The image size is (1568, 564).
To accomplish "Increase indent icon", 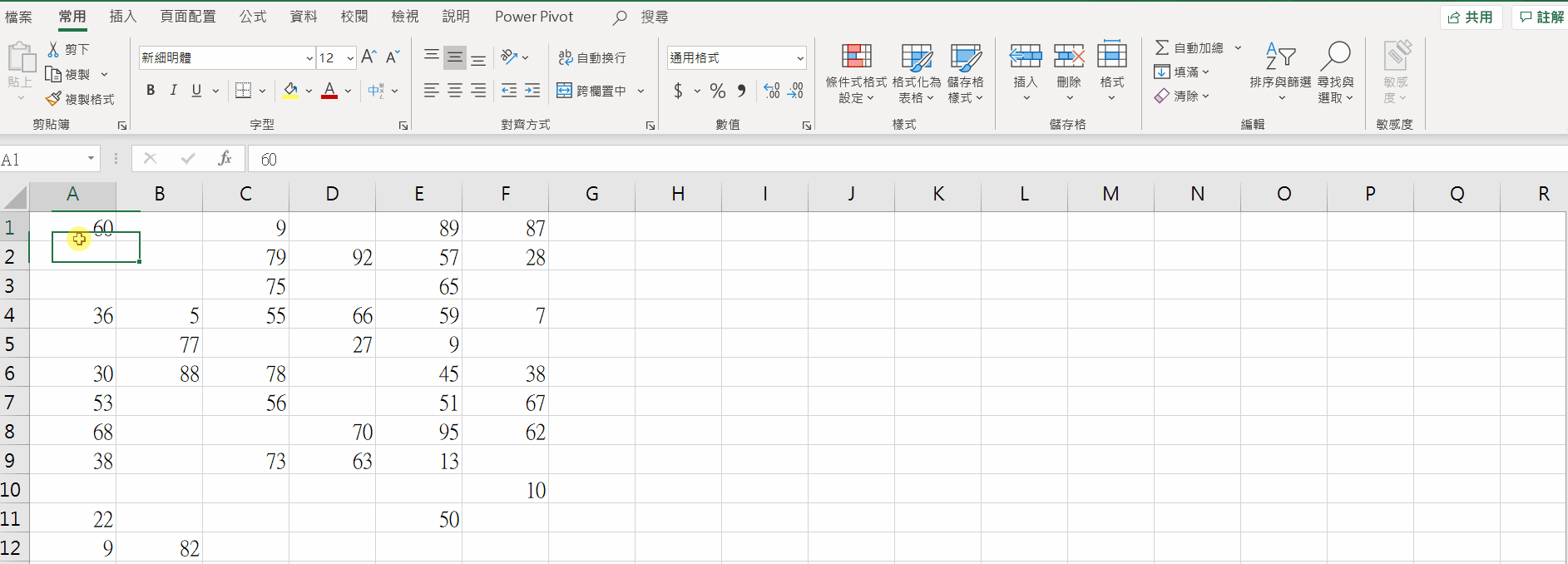I will point(532,91).
